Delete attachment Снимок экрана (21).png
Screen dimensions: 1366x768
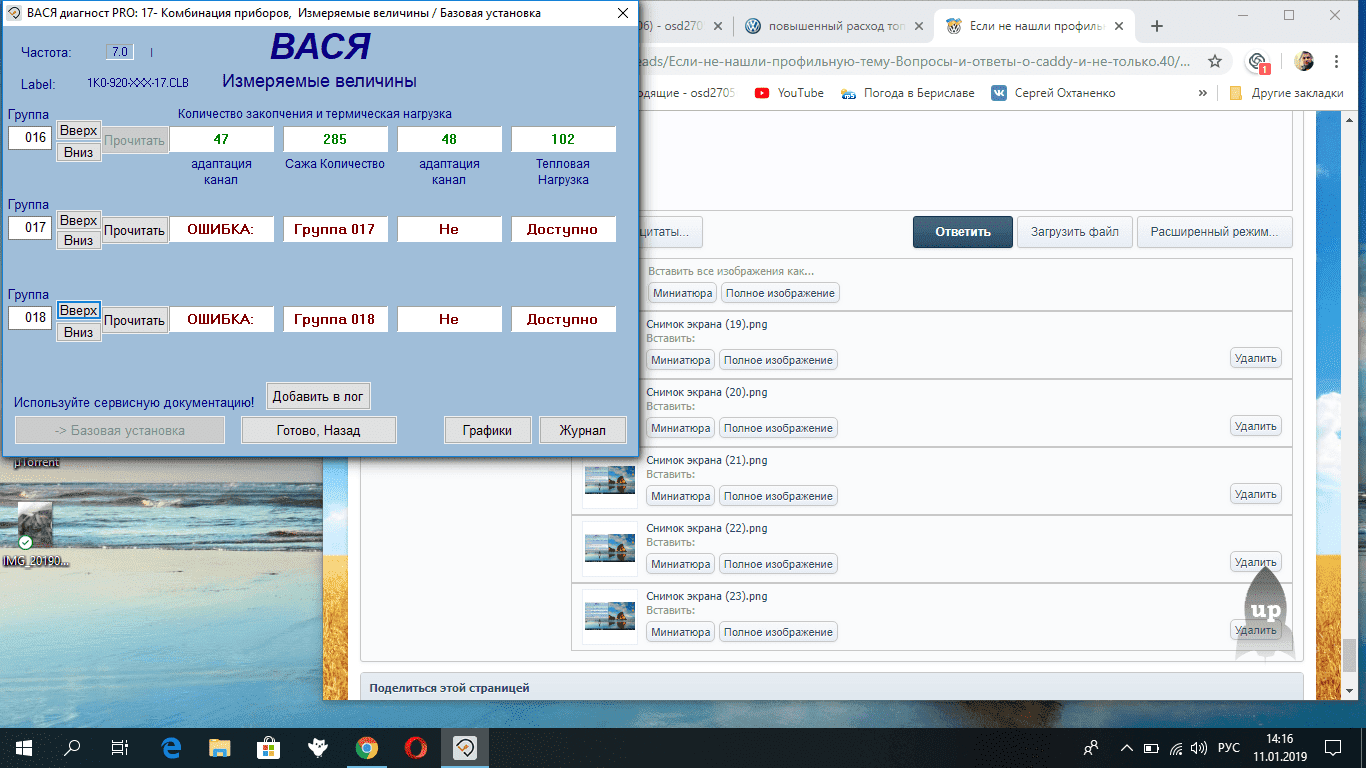pyautogui.click(x=1255, y=494)
